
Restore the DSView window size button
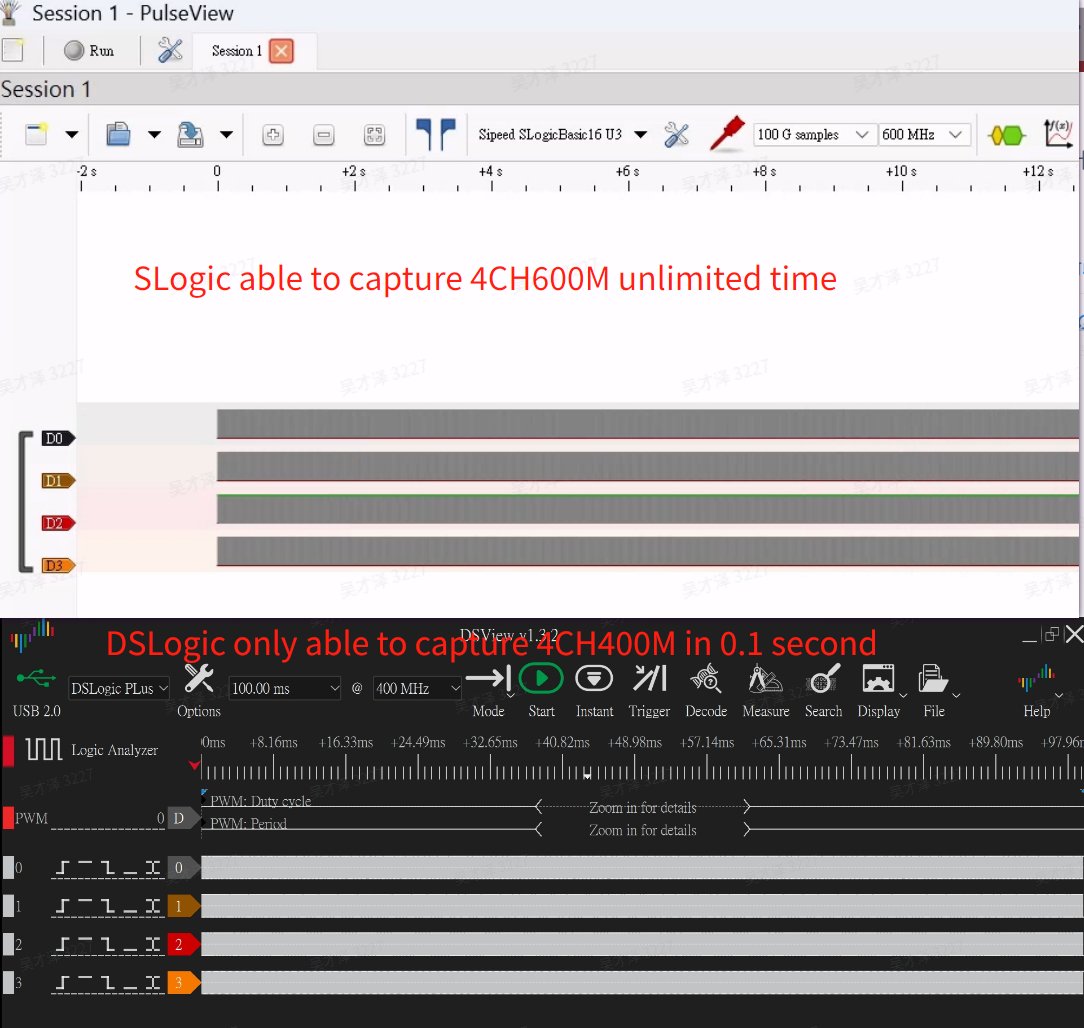pos(1052,634)
